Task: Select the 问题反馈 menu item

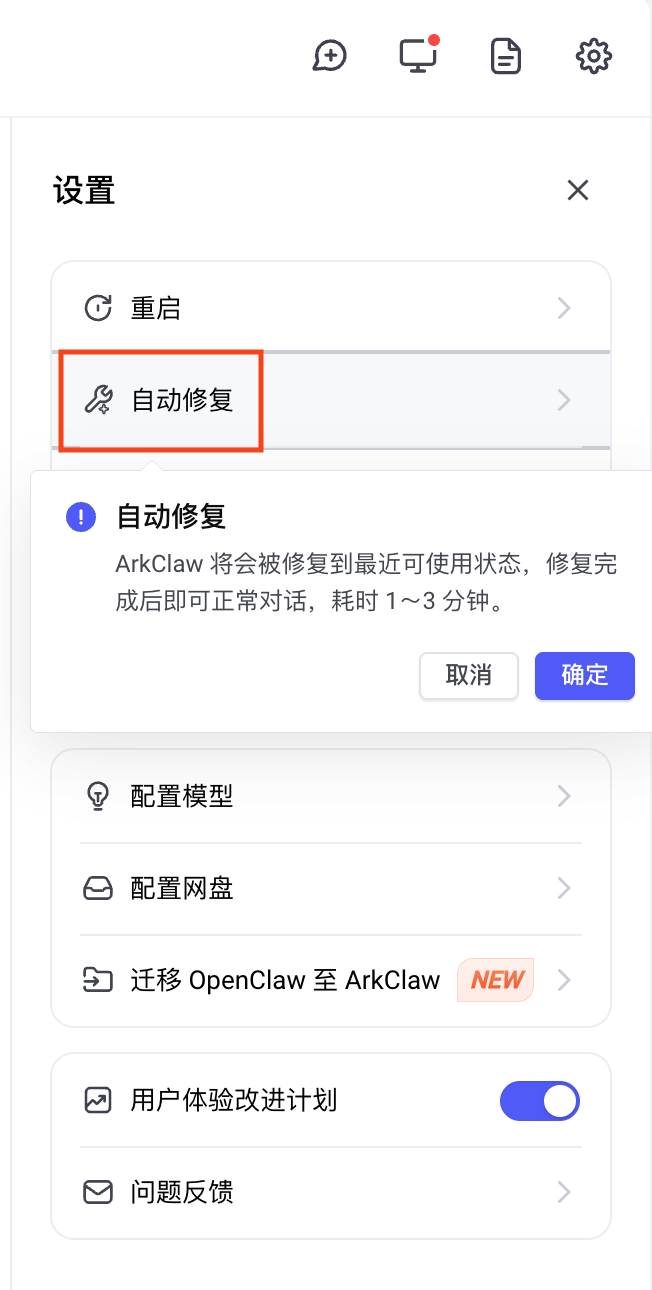Action: pos(182,1192)
